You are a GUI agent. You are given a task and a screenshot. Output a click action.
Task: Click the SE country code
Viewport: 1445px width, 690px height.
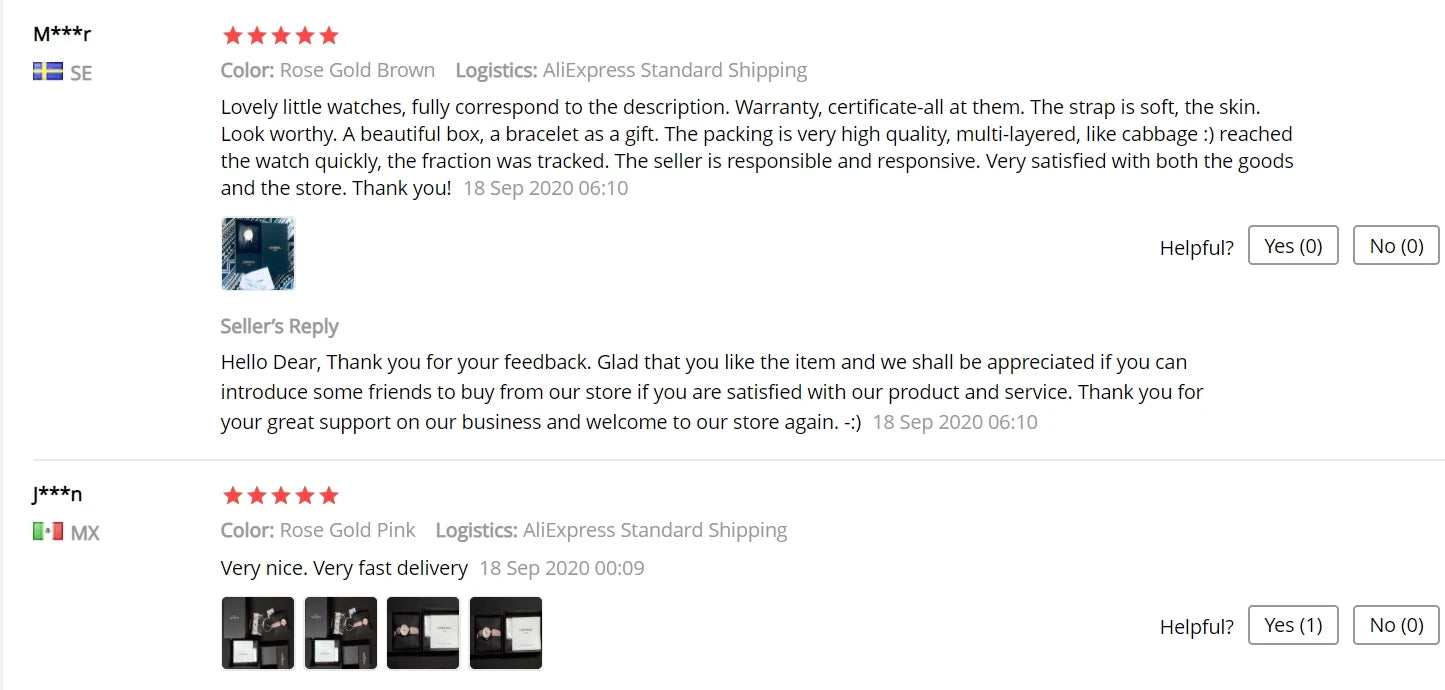pyautogui.click(x=81, y=73)
